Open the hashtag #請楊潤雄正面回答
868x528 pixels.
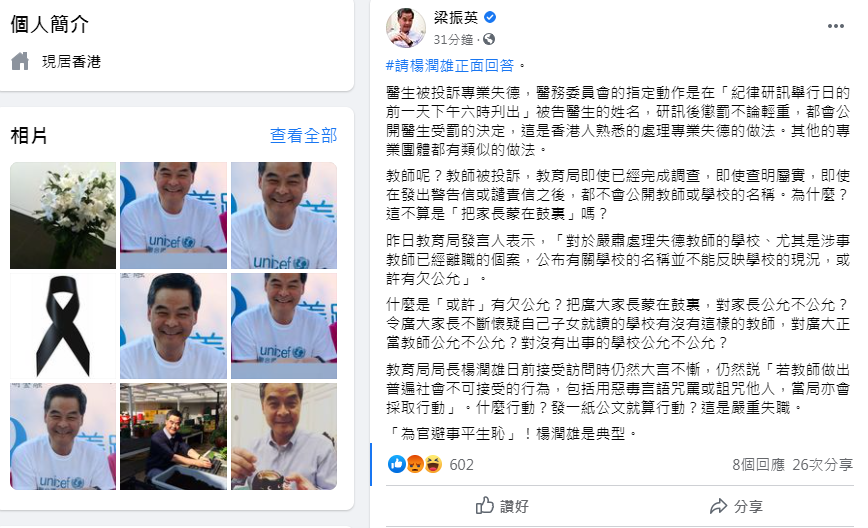[x=450, y=66]
